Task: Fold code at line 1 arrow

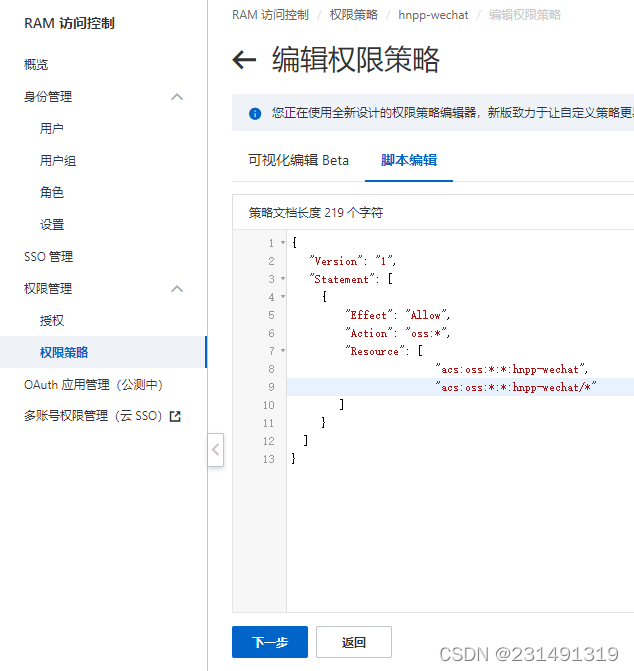Action: point(283,243)
